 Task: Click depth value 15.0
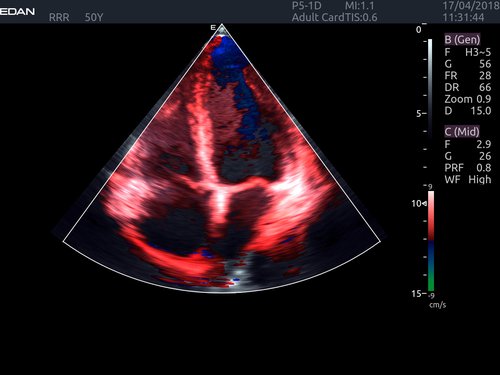point(481,111)
